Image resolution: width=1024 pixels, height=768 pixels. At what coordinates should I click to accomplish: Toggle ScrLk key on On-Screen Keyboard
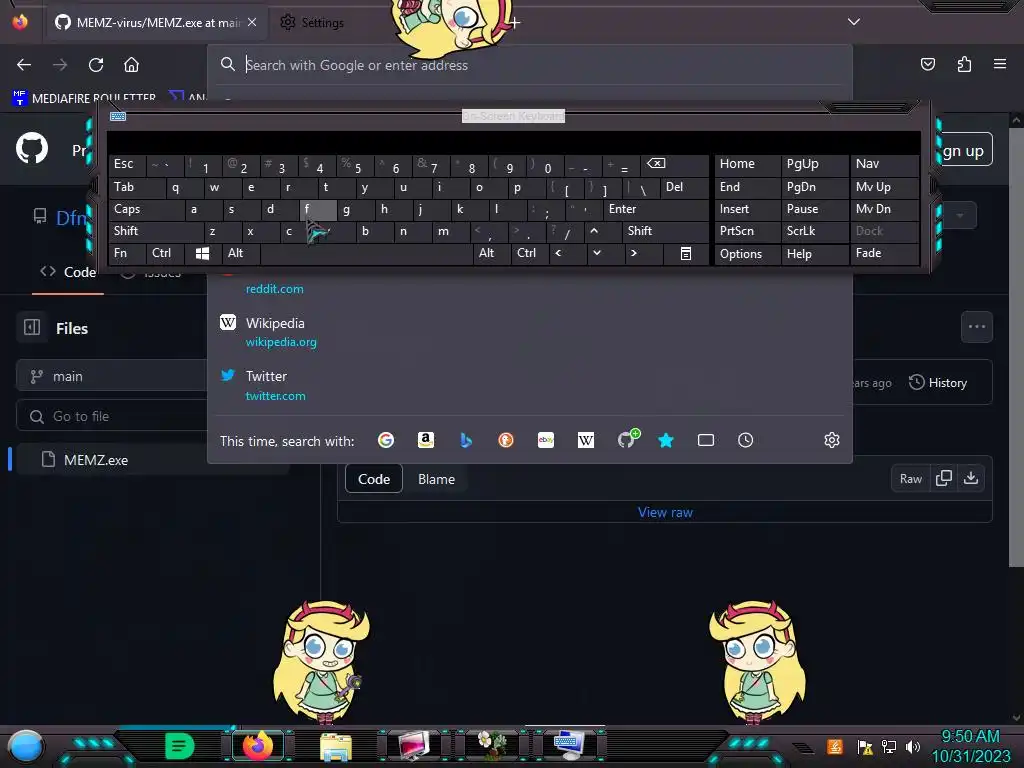pos(814,231)
